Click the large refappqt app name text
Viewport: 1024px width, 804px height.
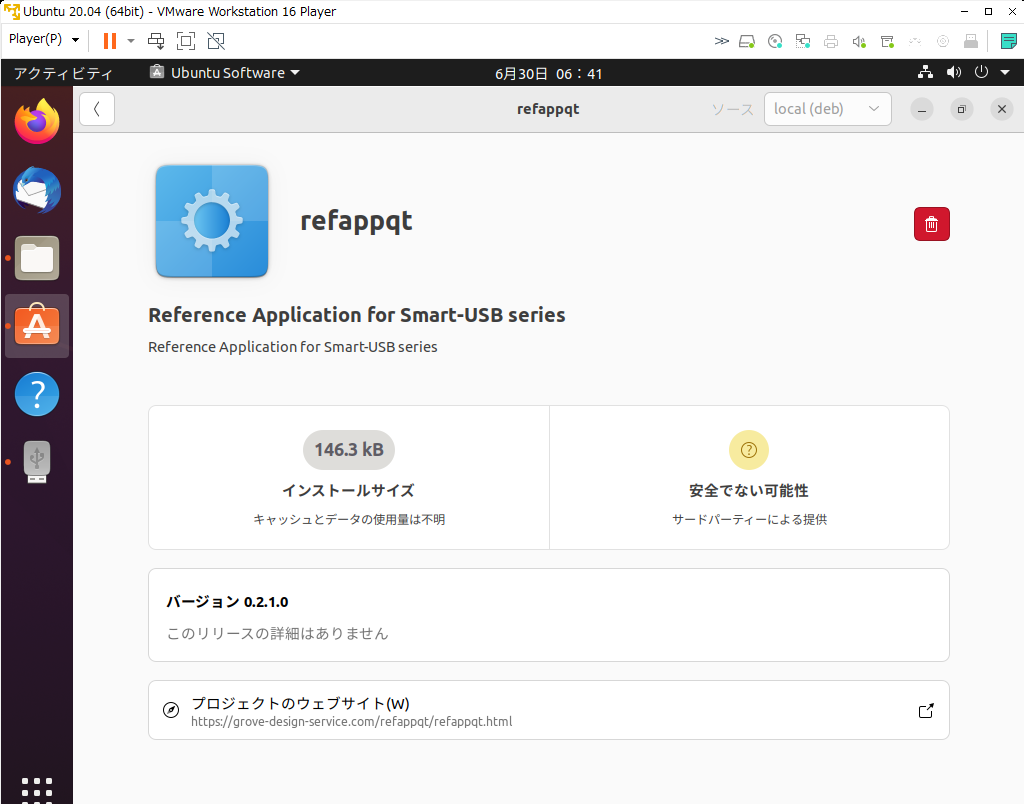click(356, 221)
